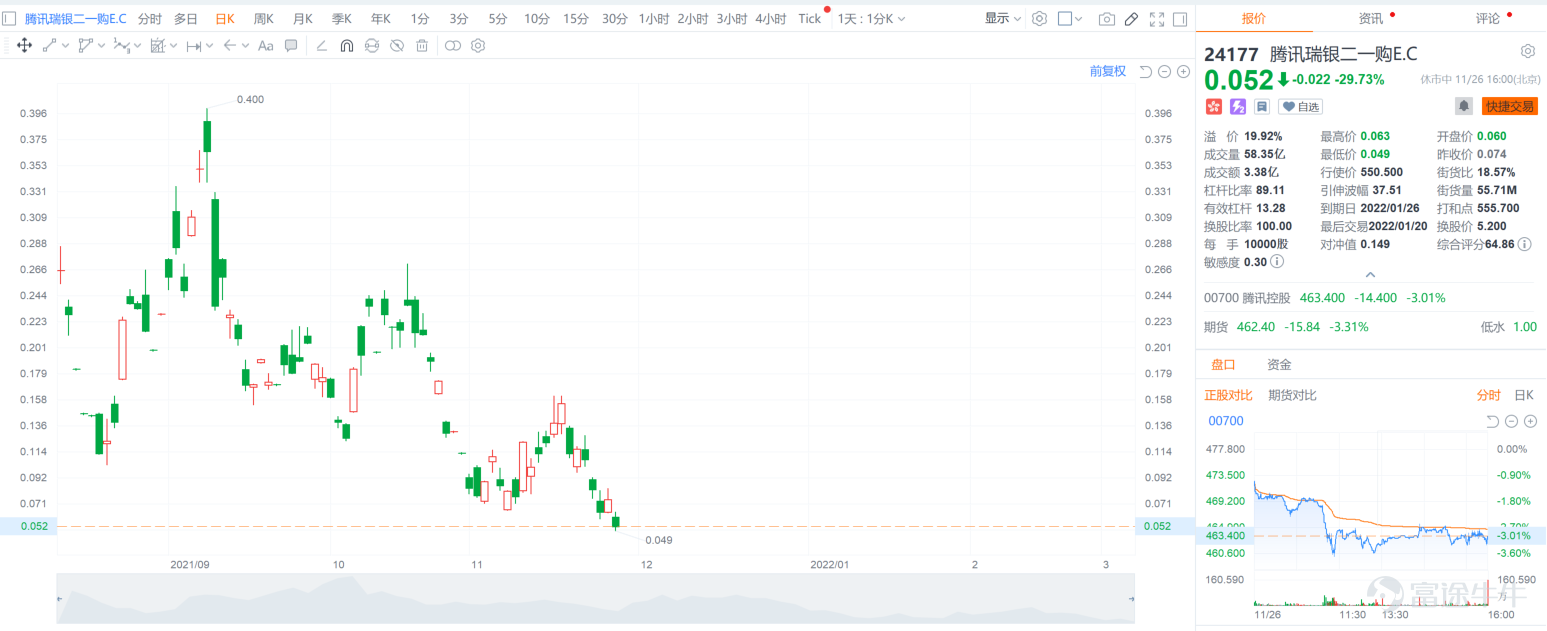Viewport: 1547px width, 631px height.
Task: Select the trend line drawing tool
Action: [x=48, y=45]
